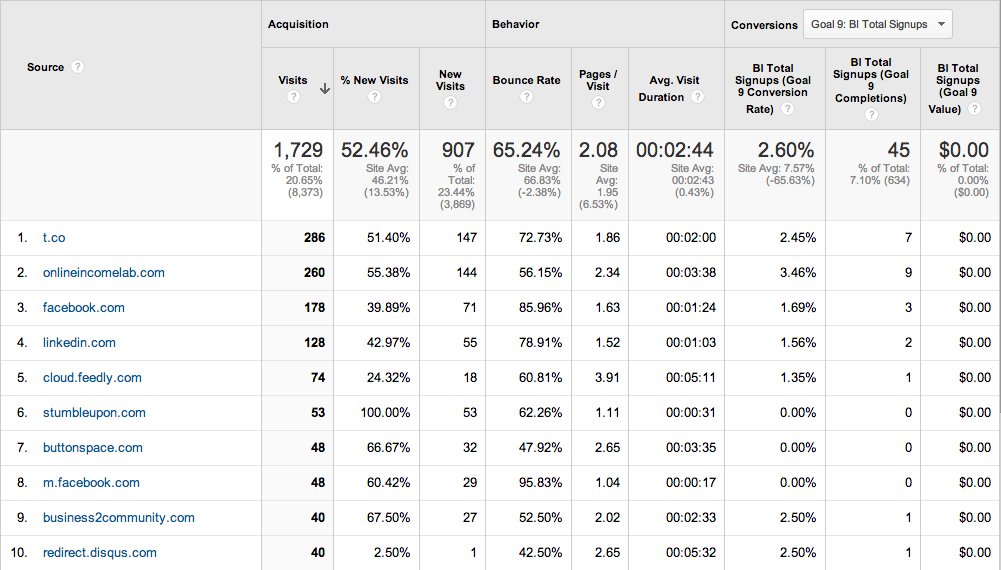This screenshot has height=570, width=1001.
Task: Open the linkedin.com source link
Action: click(79, 343)
